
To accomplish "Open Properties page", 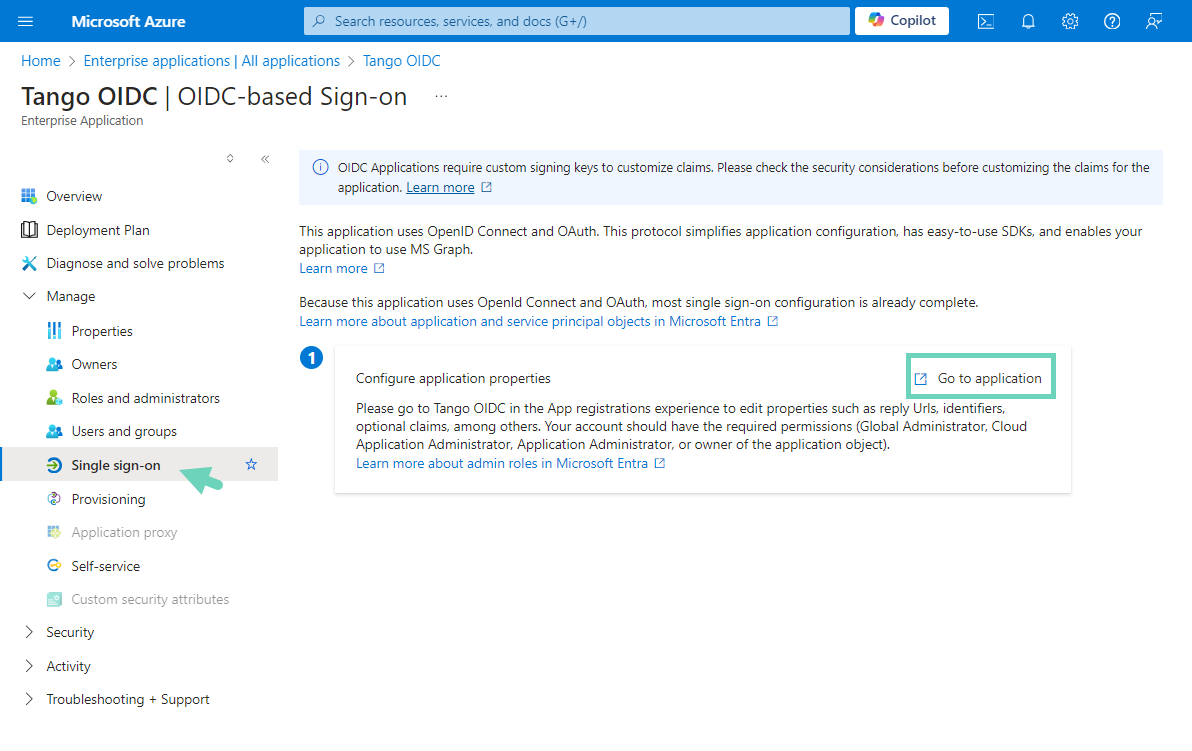I will tap(102, 331).
